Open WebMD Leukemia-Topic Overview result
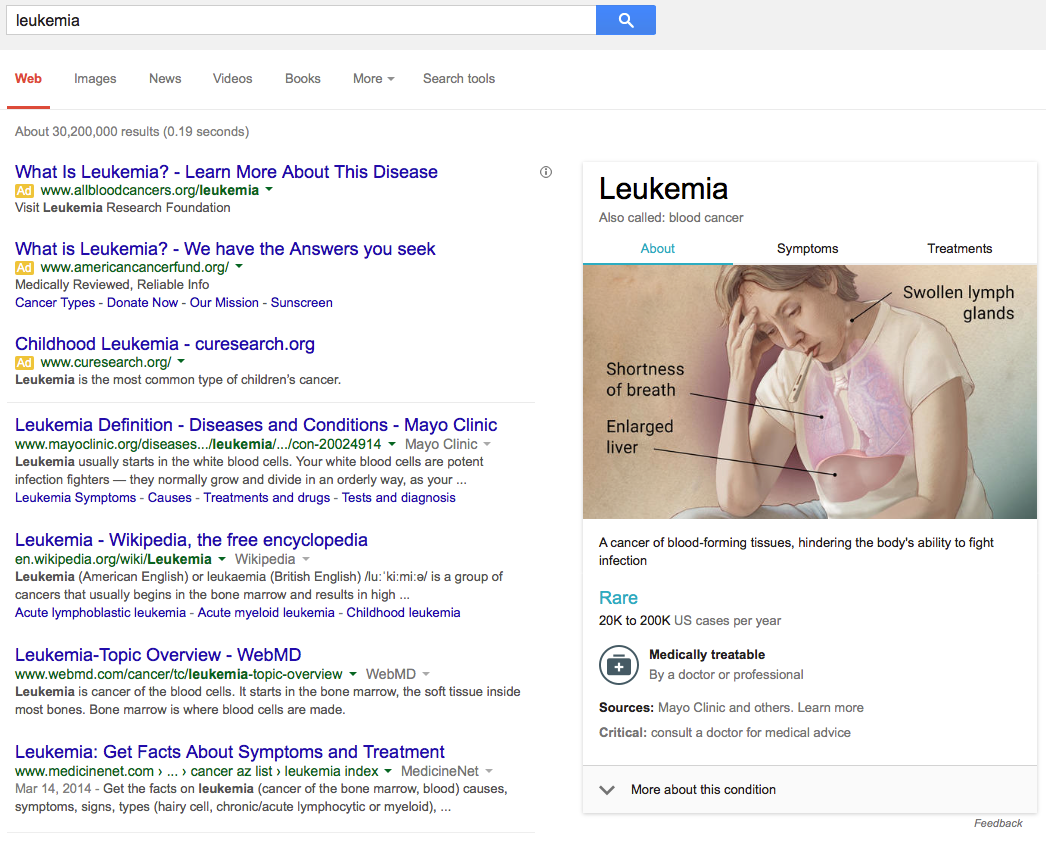 point(158,655)
